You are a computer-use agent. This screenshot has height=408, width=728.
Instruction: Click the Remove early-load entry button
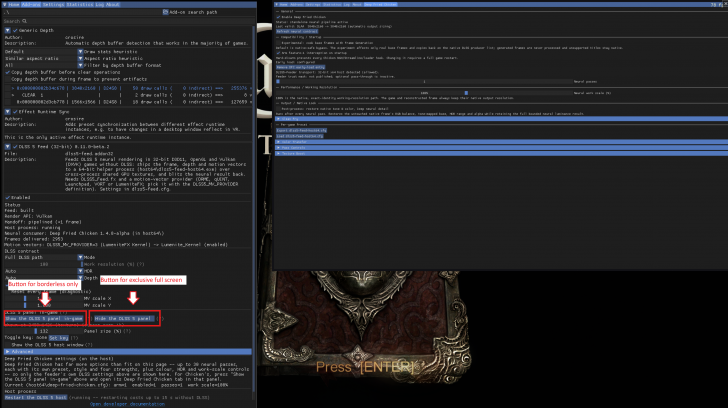click(x=300, y=67)
